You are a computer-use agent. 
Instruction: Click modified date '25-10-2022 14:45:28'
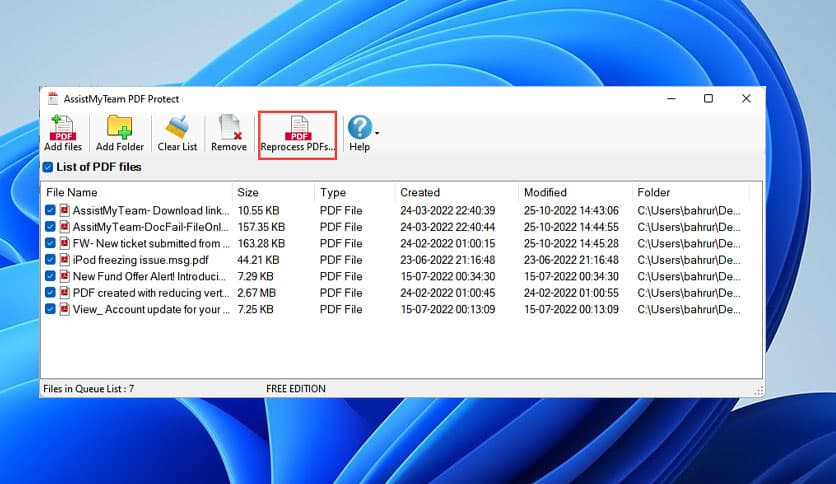[x=571, y=244]
